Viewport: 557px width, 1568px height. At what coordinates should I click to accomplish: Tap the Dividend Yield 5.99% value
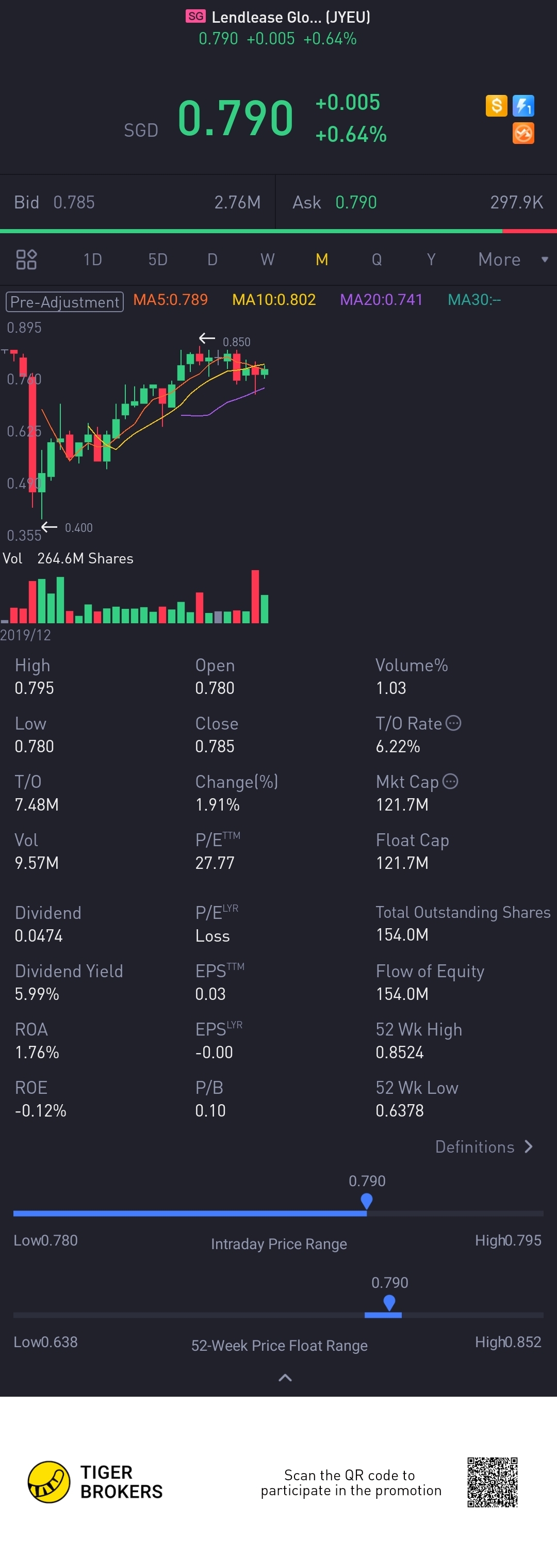pos(37,994)
